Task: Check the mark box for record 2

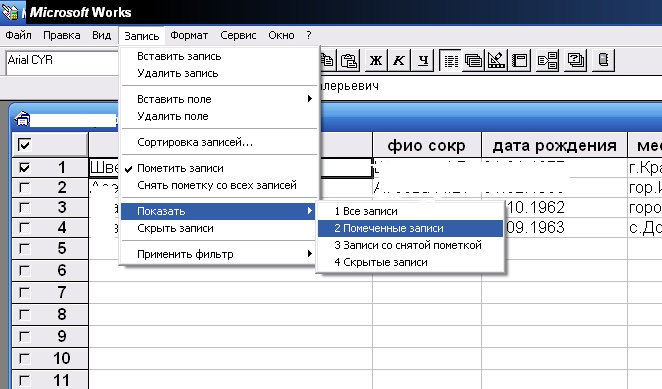Action: (x=24, y=188)
